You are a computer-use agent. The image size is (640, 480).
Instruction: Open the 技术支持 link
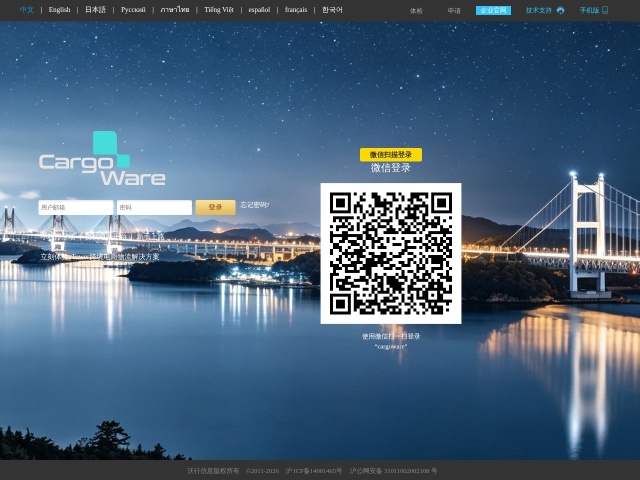click(538, 11)
